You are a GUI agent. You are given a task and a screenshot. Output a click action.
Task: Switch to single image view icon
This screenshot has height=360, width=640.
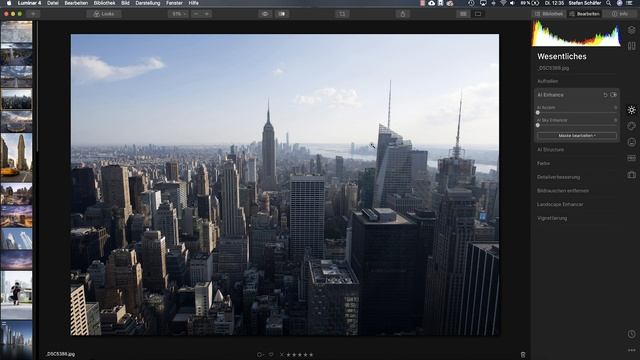(x=478, y=14)
